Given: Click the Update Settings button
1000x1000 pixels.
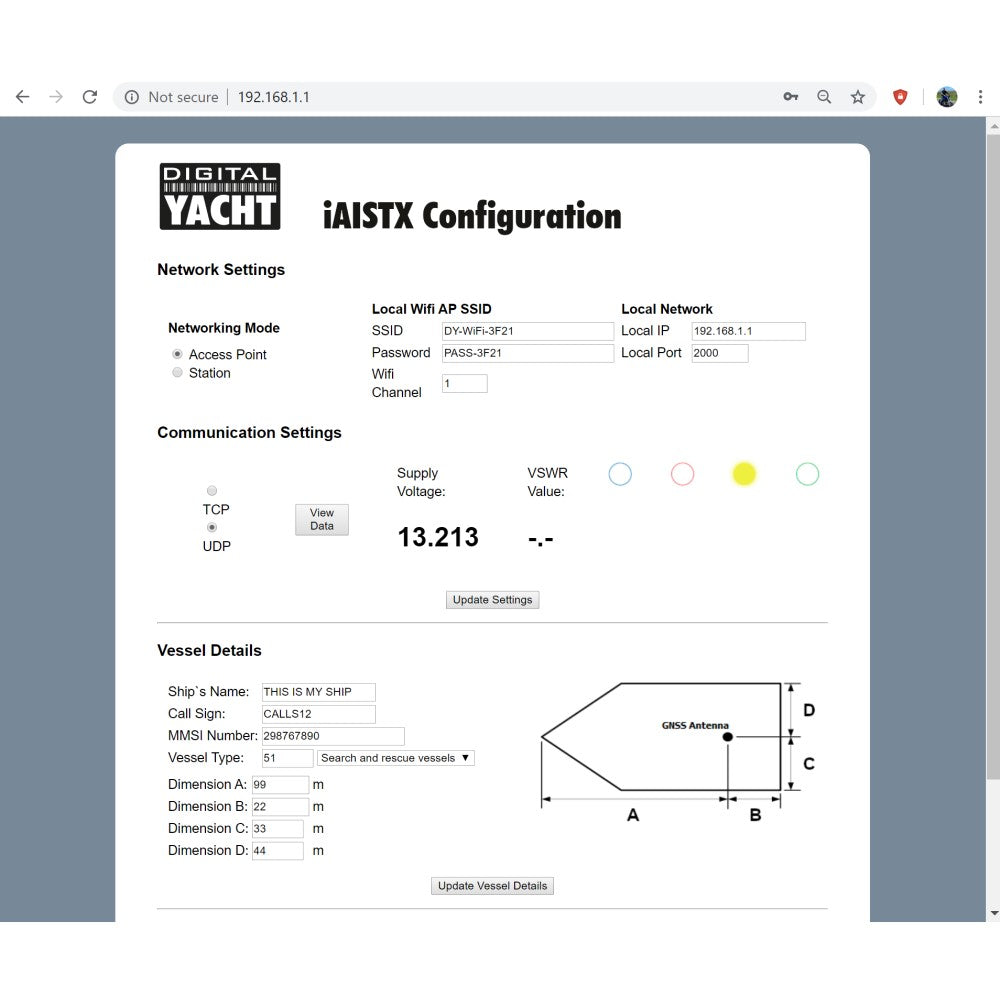Looking at the screenshot, I should [x=492, y=600].
